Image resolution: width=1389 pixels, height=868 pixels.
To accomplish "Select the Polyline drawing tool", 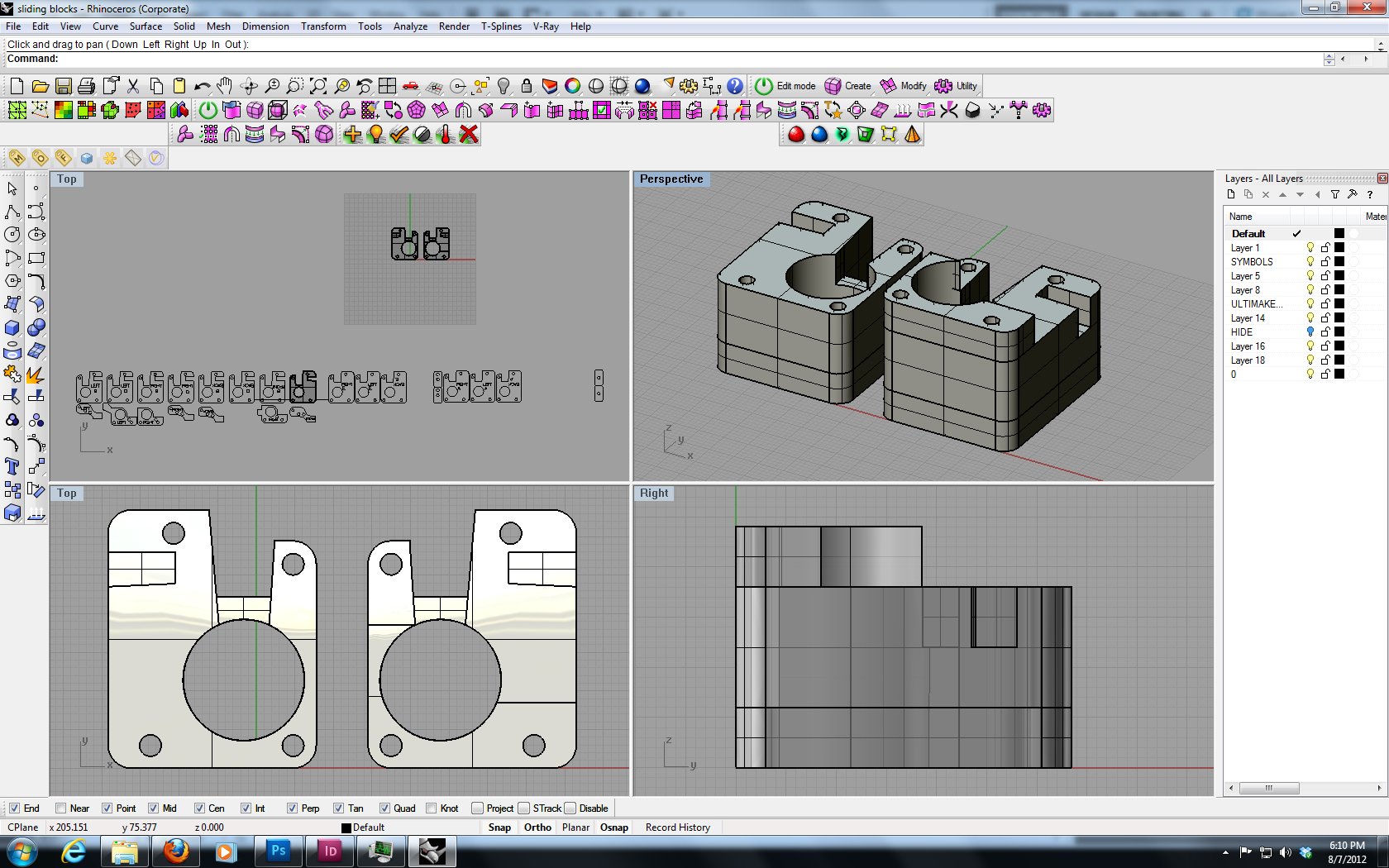I will [12, 212].
